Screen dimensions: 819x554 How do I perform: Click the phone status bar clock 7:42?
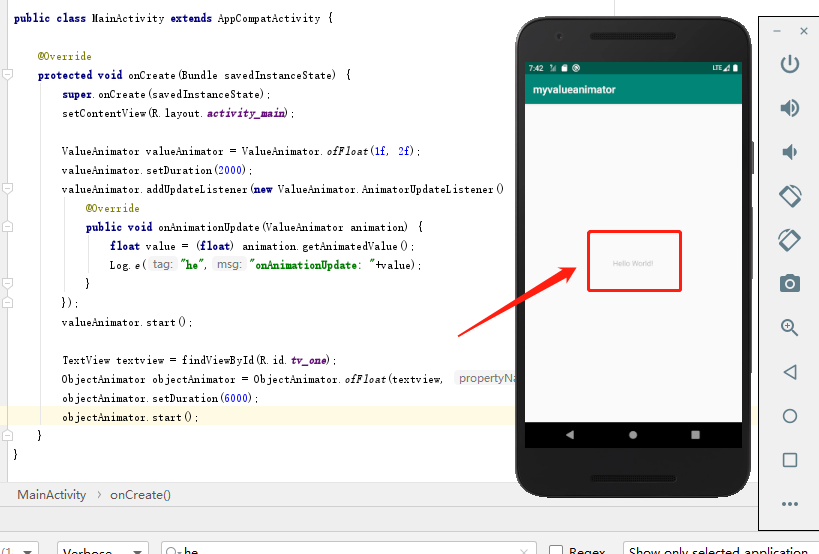click(x=536, y=68)
